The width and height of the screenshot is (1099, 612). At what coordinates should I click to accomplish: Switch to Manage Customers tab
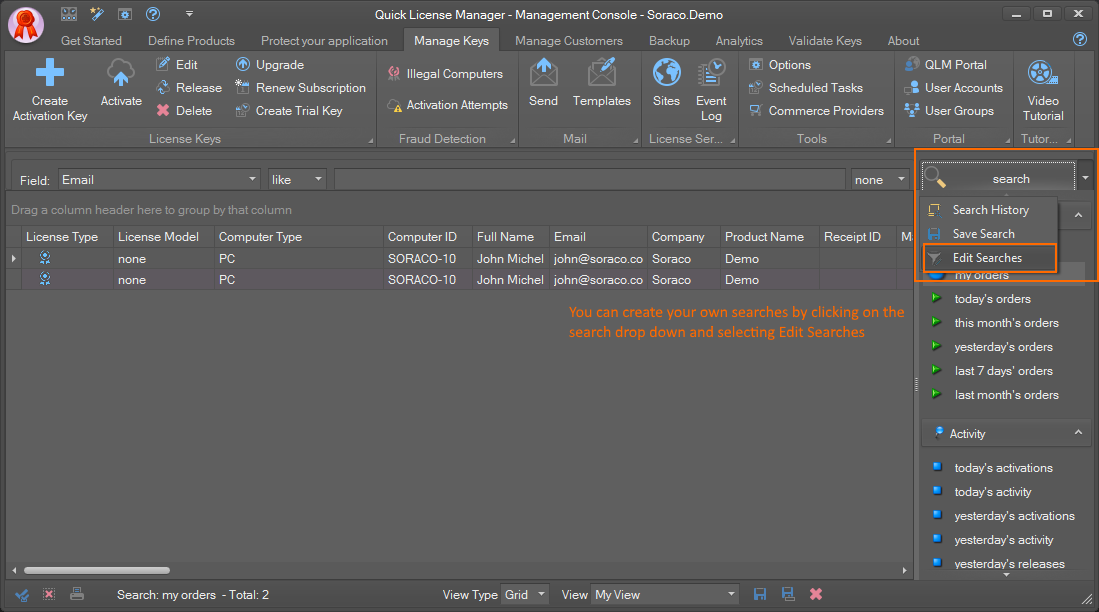[568, 41]
